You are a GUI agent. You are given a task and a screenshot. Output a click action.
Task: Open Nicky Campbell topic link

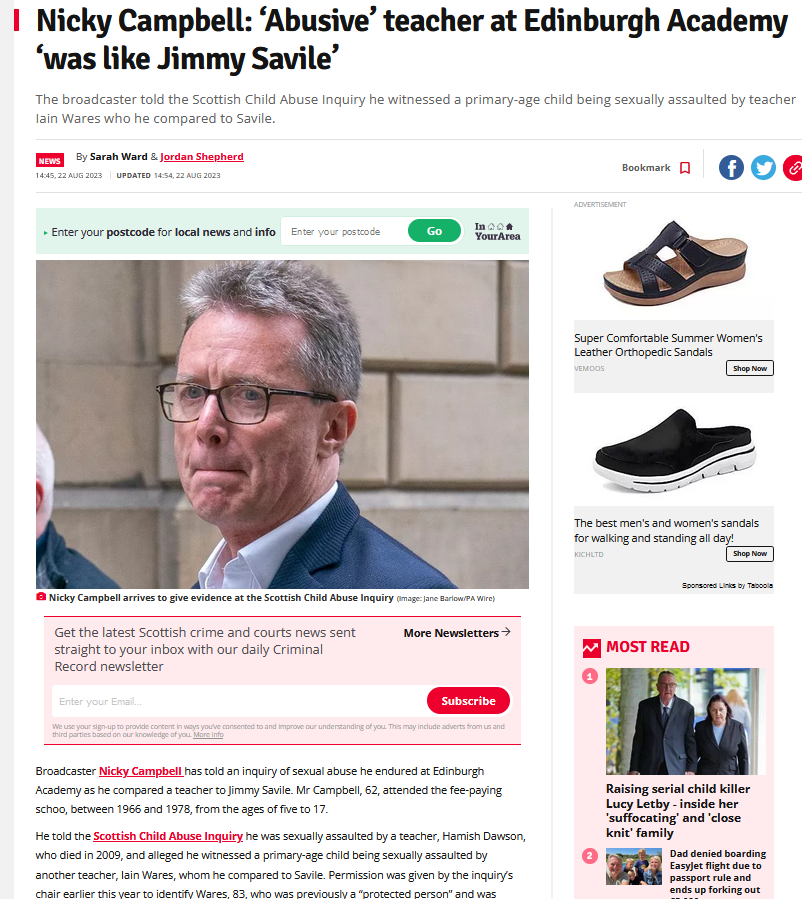coord(141,771)
